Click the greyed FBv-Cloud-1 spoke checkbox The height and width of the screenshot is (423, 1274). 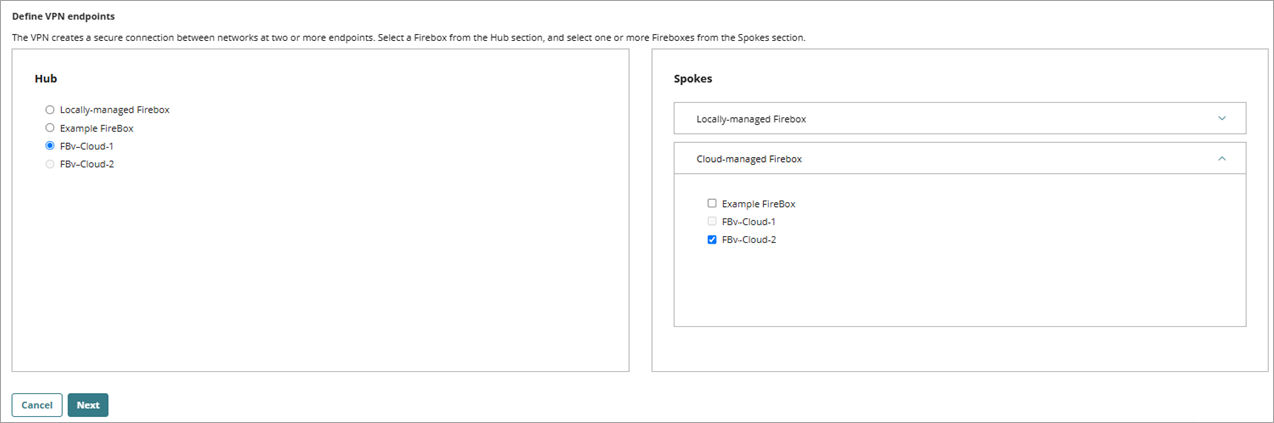(712, 221)
